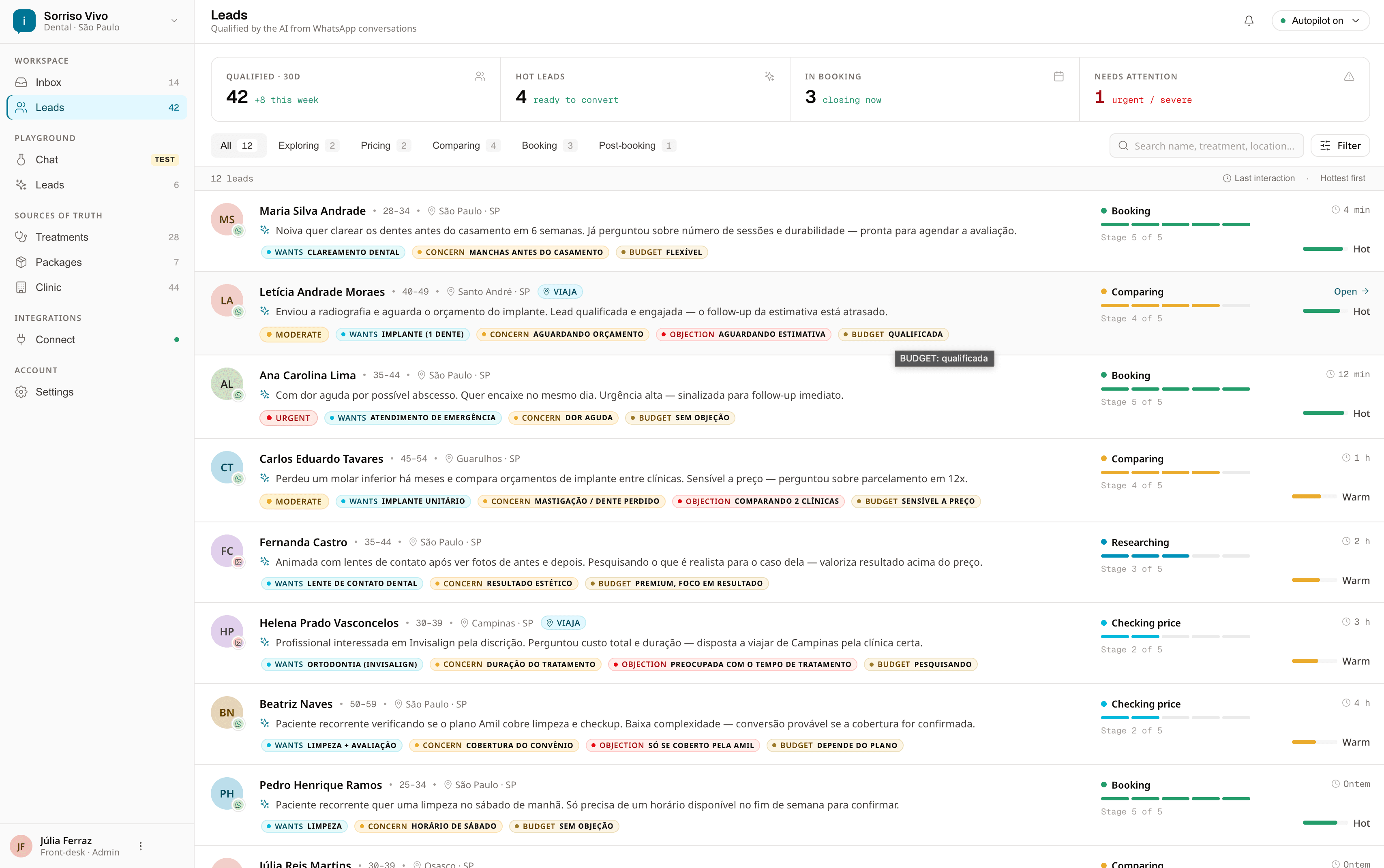This screenshot has height=868, width=1384.
Task: Sort leads by Hottest first
Action: point(1342,179)
